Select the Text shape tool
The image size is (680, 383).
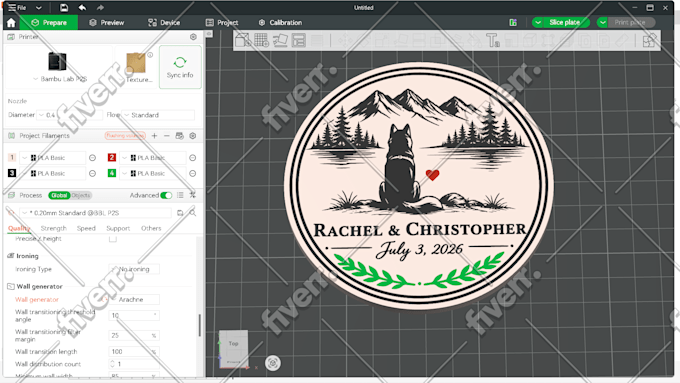pos(493,40)
